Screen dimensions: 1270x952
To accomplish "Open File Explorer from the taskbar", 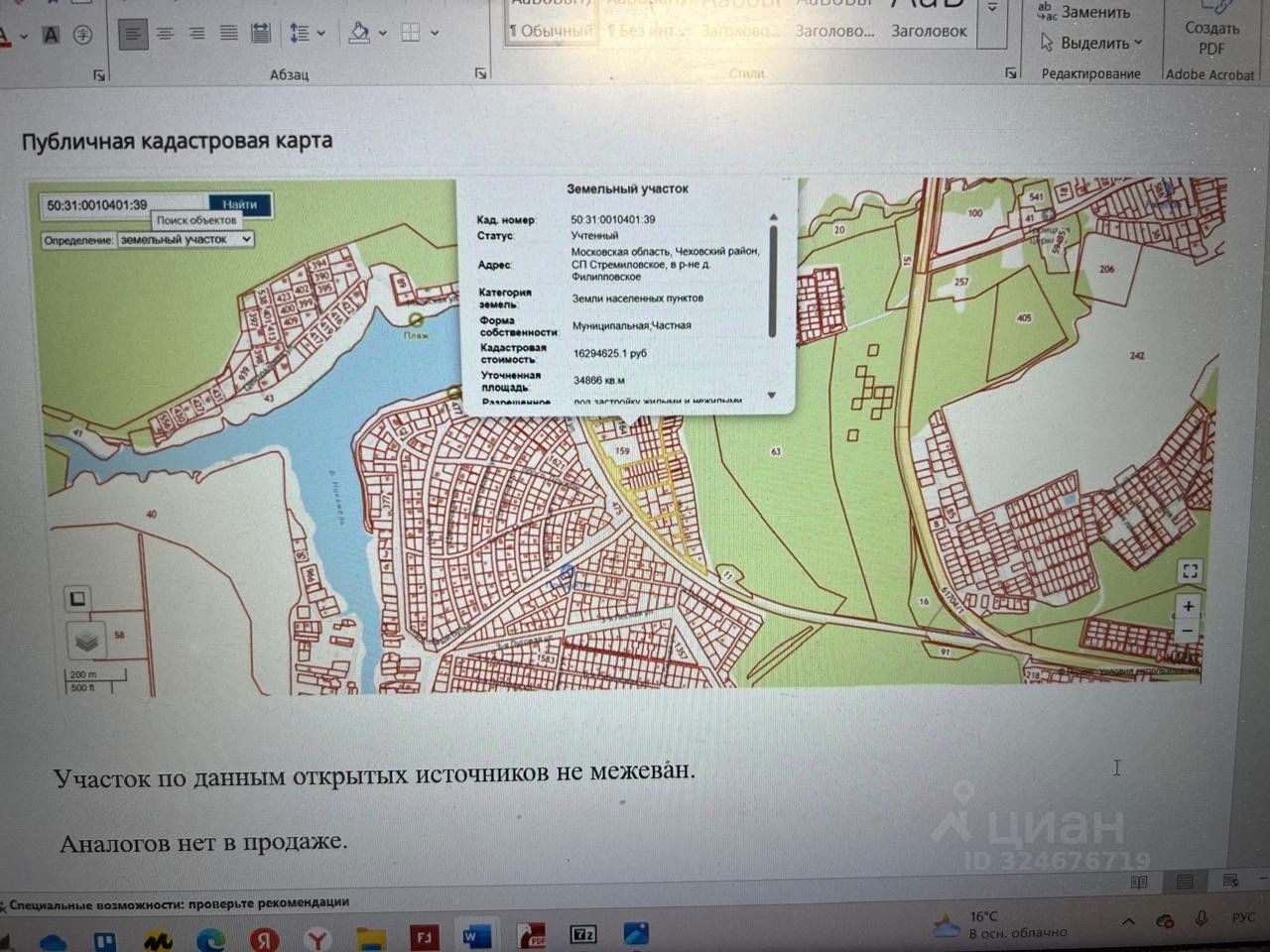I will pyautogui.click(x=370, y=938).
